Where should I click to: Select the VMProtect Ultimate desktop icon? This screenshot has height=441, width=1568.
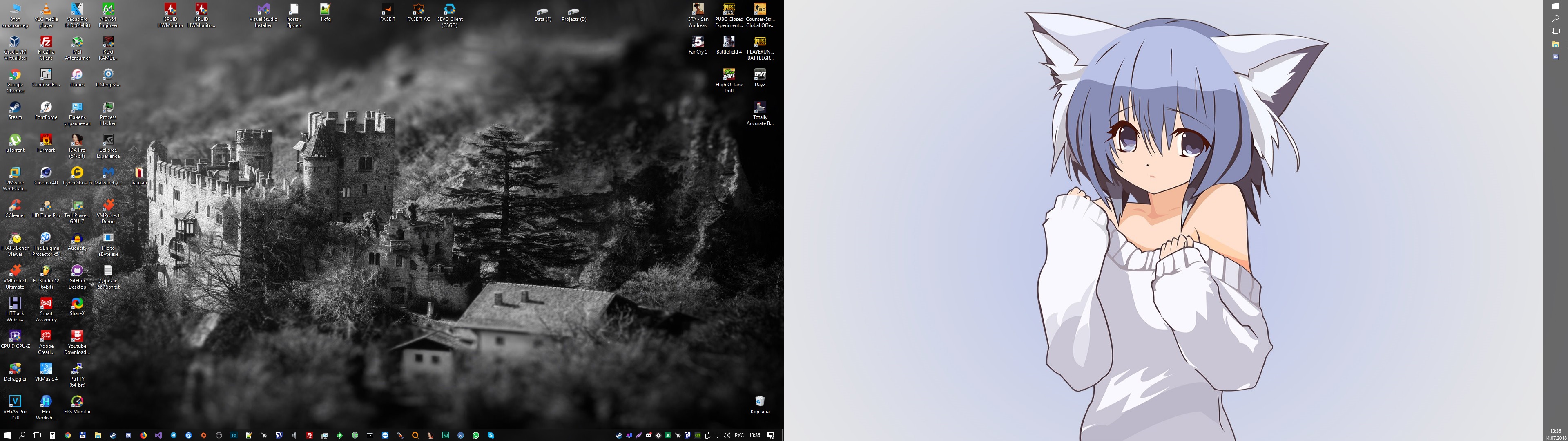15,277
